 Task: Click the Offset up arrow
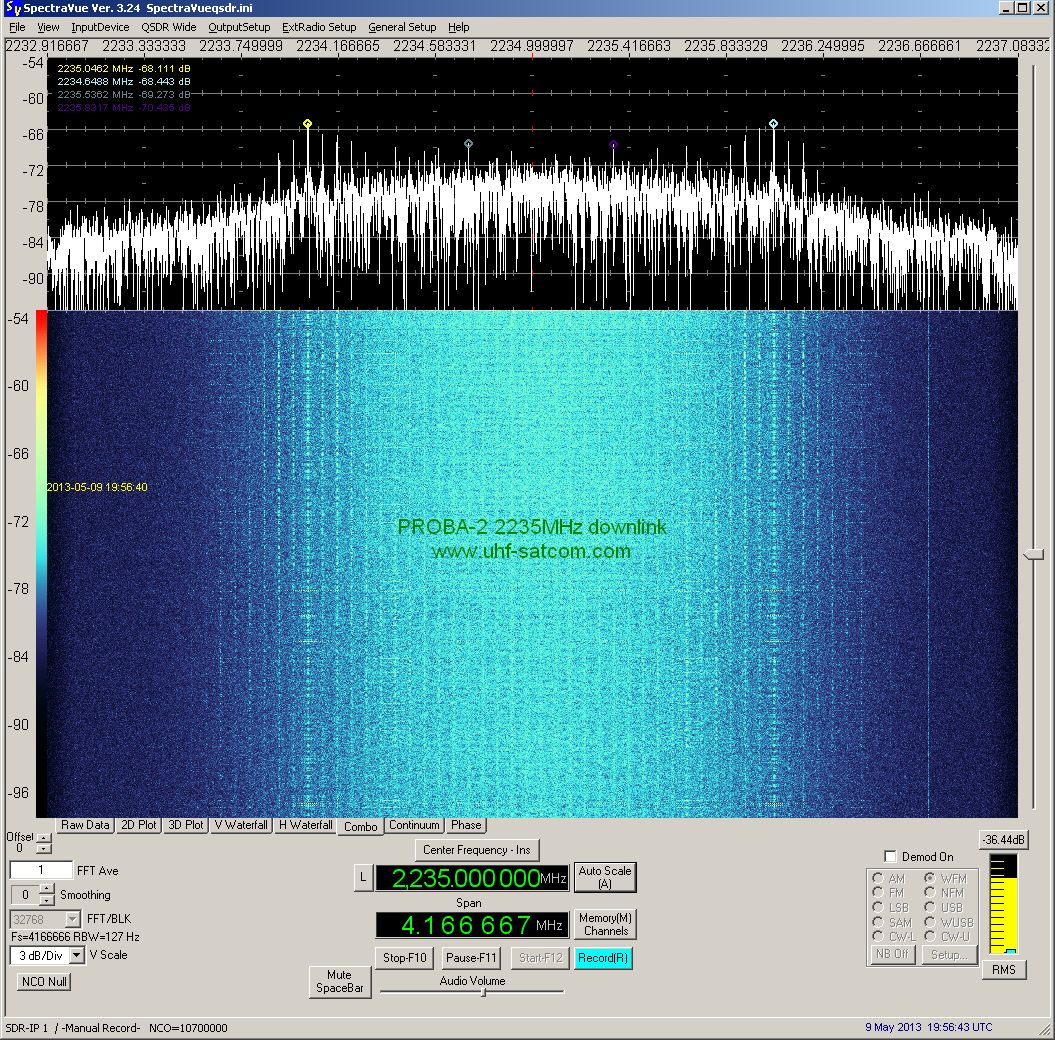click(x=43, y=837)
